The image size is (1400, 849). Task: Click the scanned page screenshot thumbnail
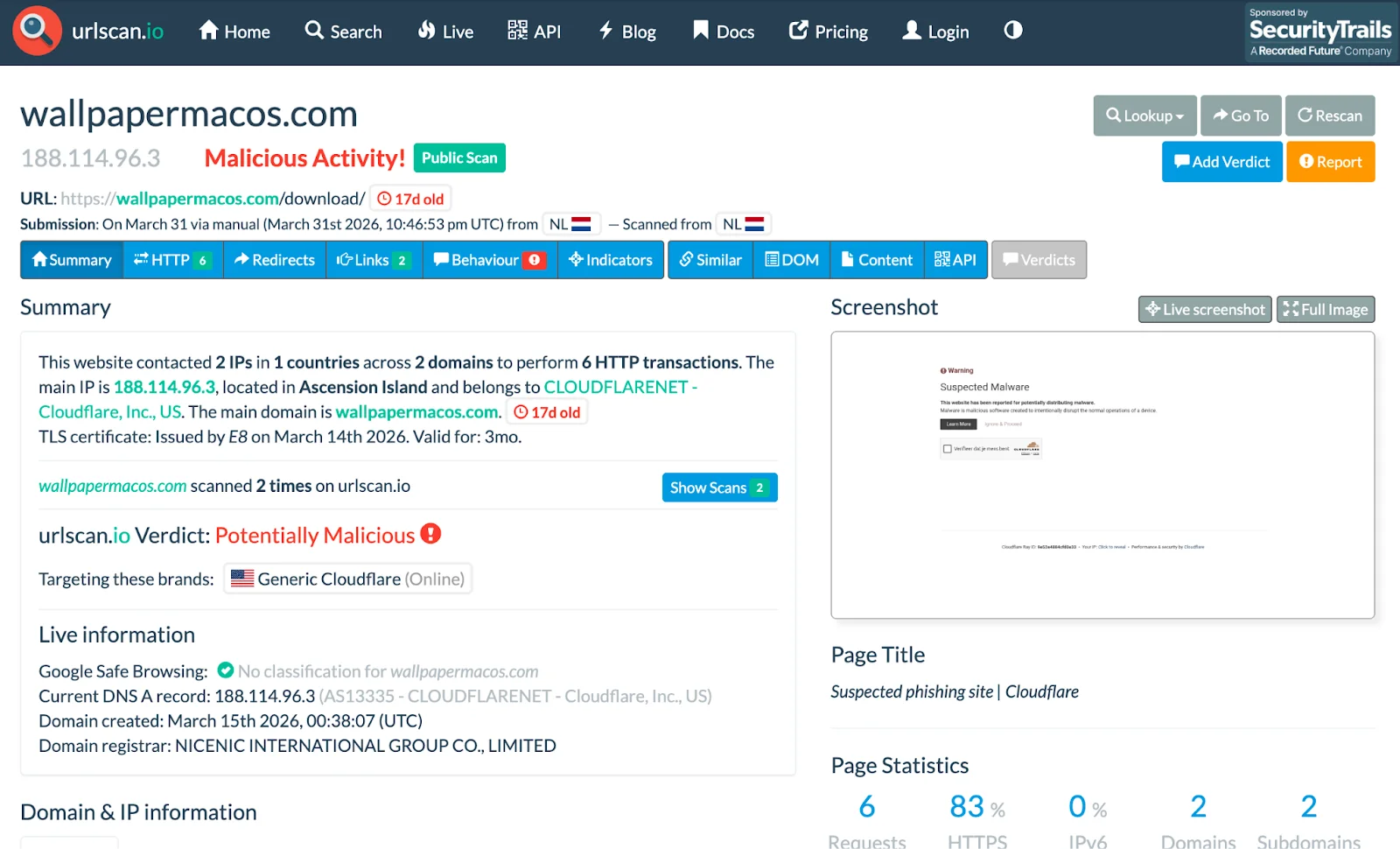pos(1102,474)
